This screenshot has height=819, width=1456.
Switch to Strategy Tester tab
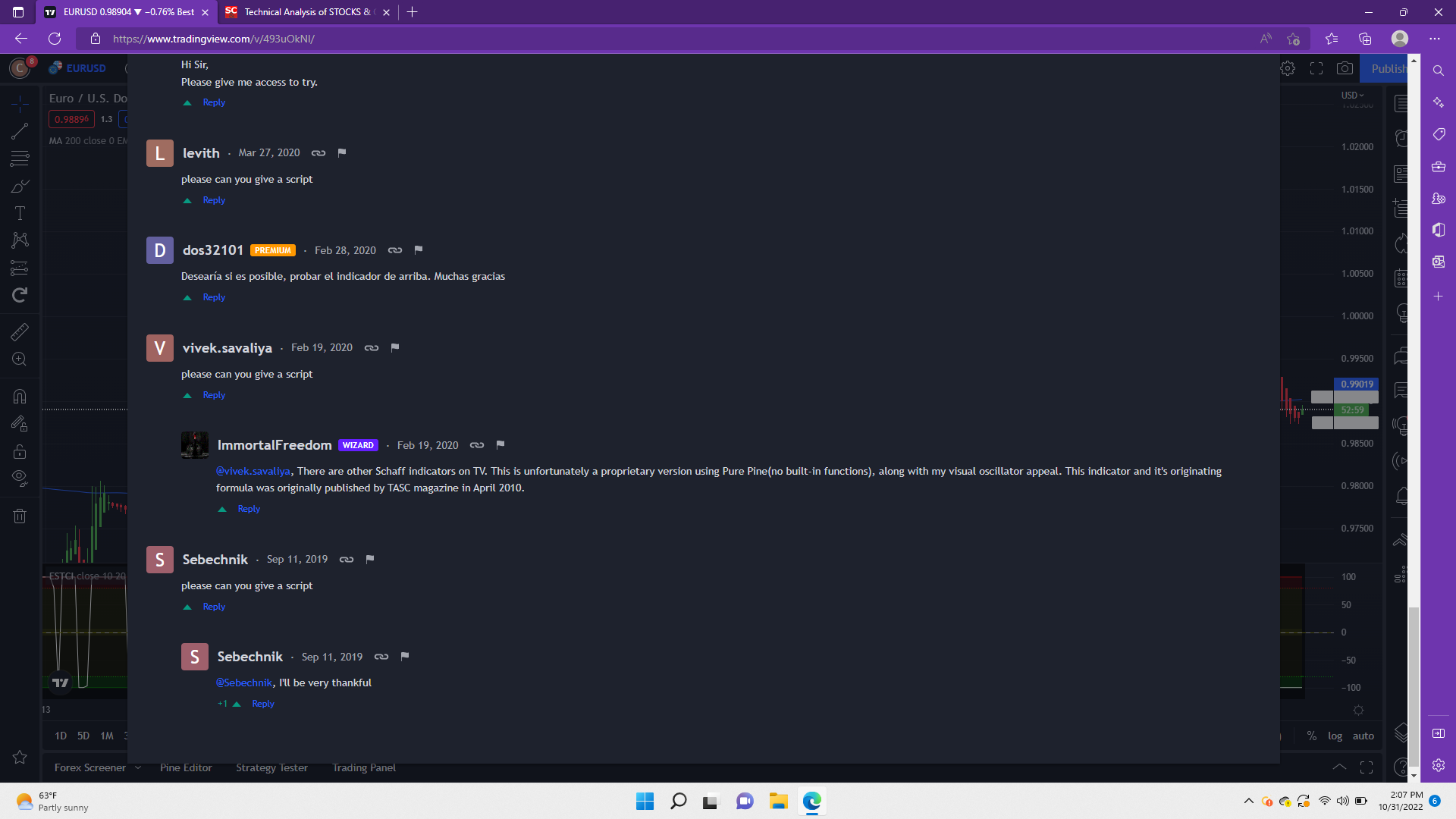[x=271, y=767]
